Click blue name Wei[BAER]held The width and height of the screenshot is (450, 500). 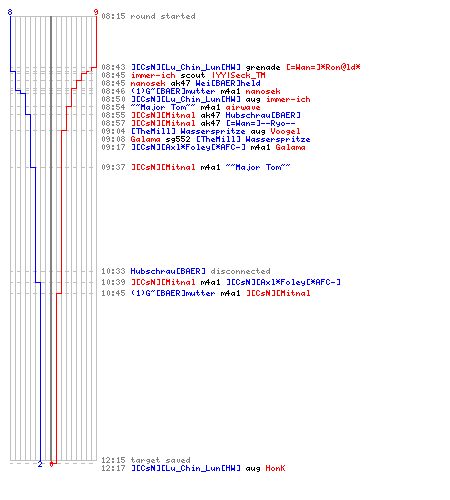point(228,83)
